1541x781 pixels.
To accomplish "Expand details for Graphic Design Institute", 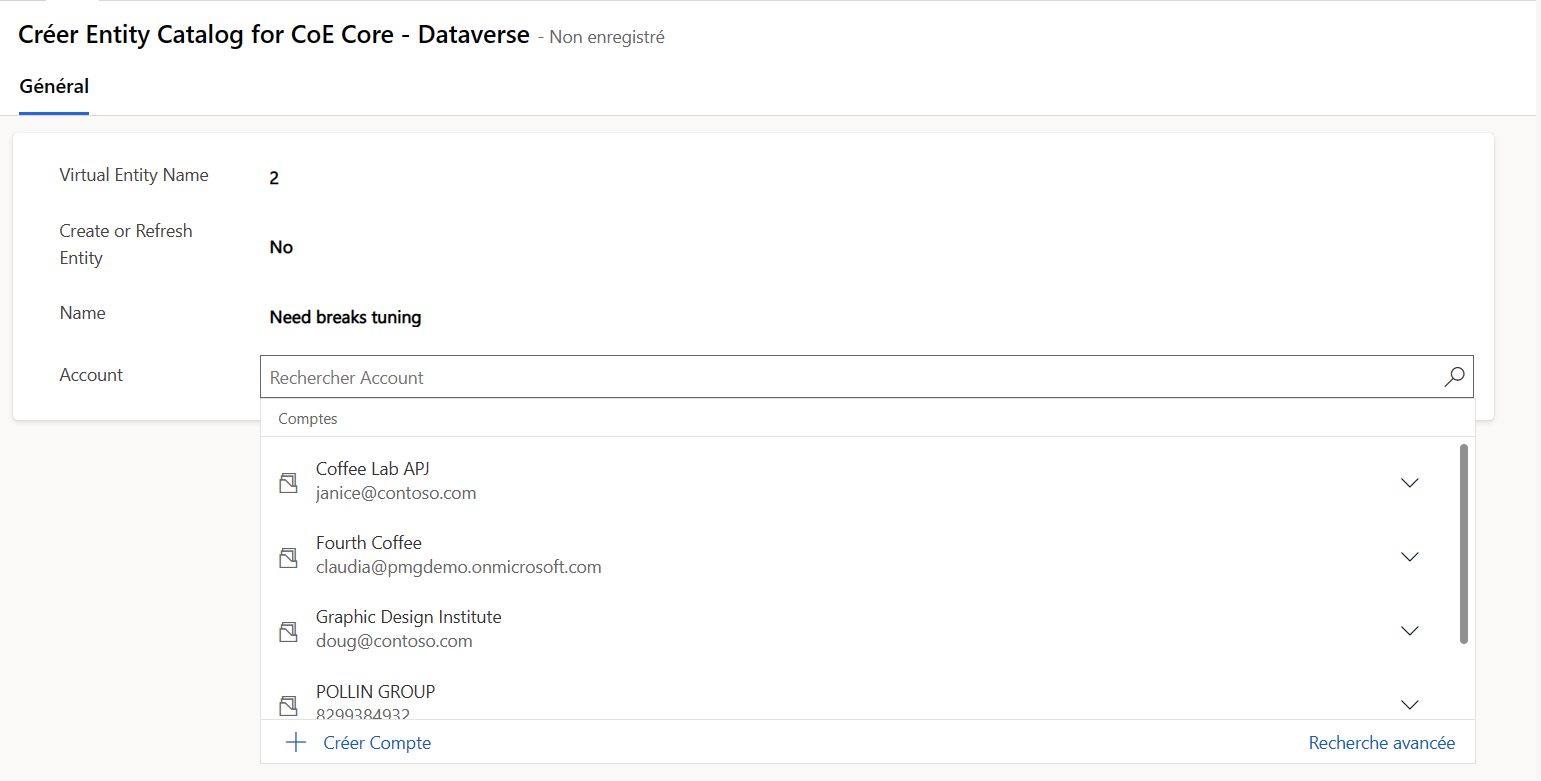I will click(x=1410, y=631).
